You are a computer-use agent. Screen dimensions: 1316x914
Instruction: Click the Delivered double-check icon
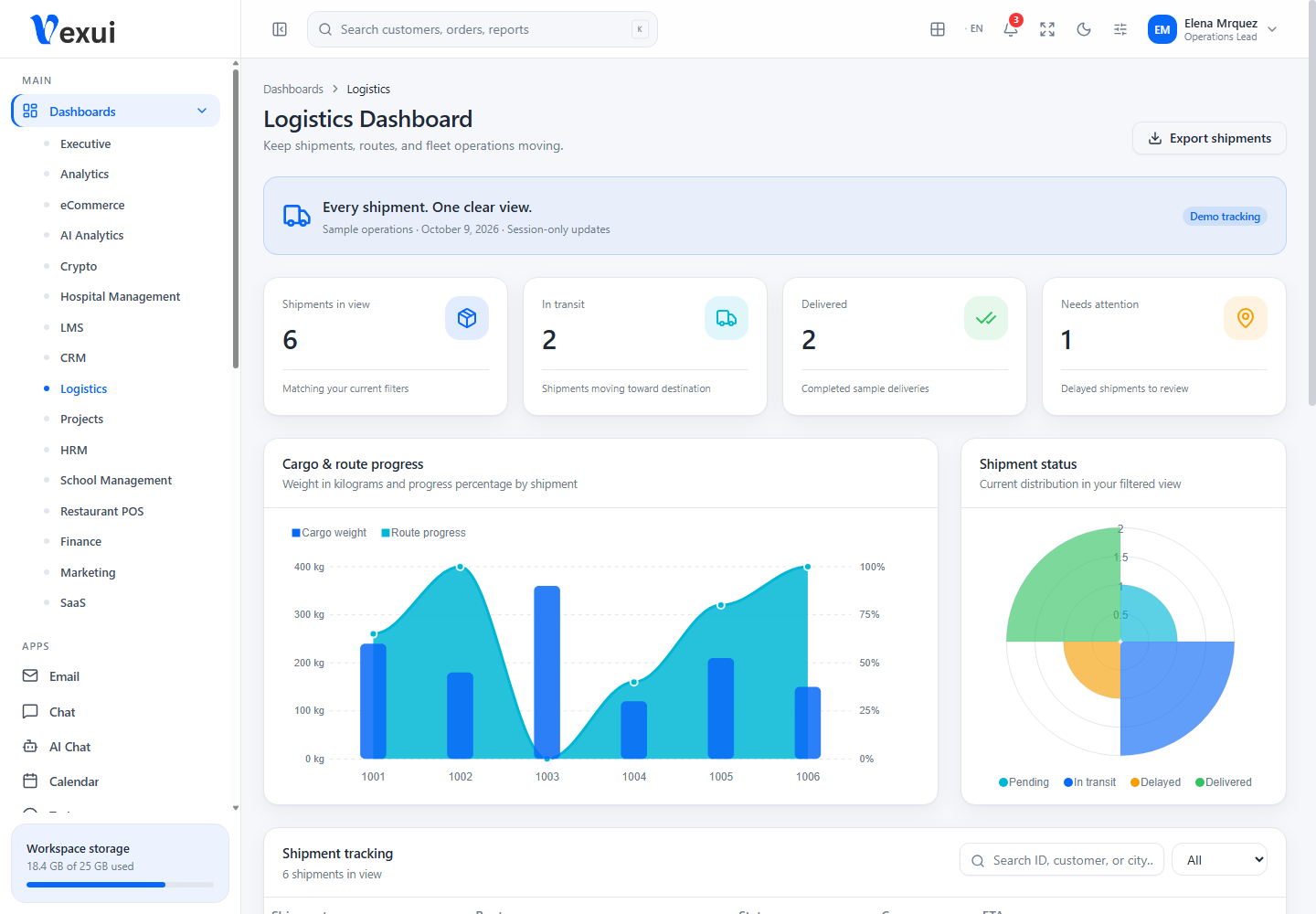pyautogui.click(x=986, y=318)
